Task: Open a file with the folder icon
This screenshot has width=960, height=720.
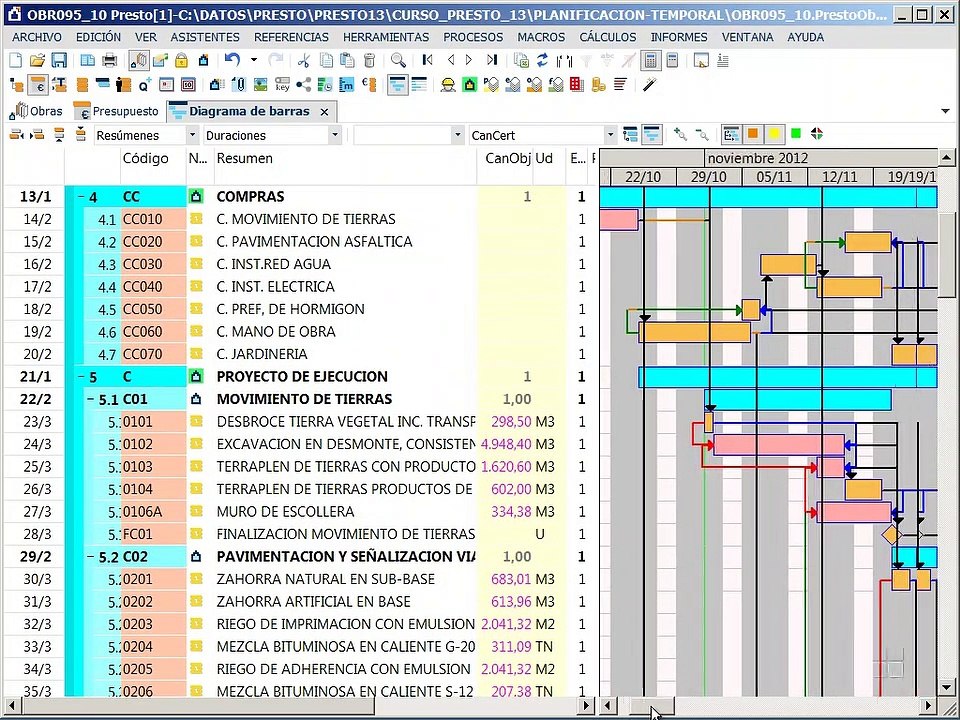Action: pyautogui.click(x=37, y=60)
